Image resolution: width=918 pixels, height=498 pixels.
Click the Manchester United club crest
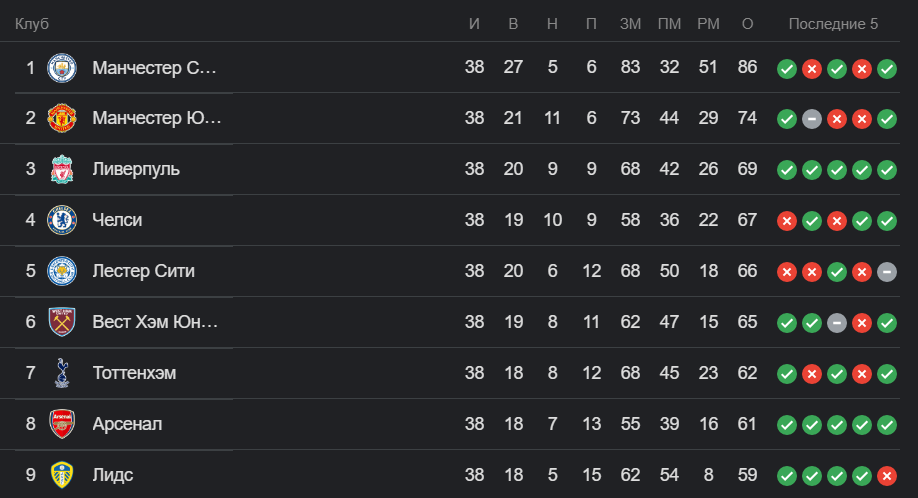coord(62,118)
